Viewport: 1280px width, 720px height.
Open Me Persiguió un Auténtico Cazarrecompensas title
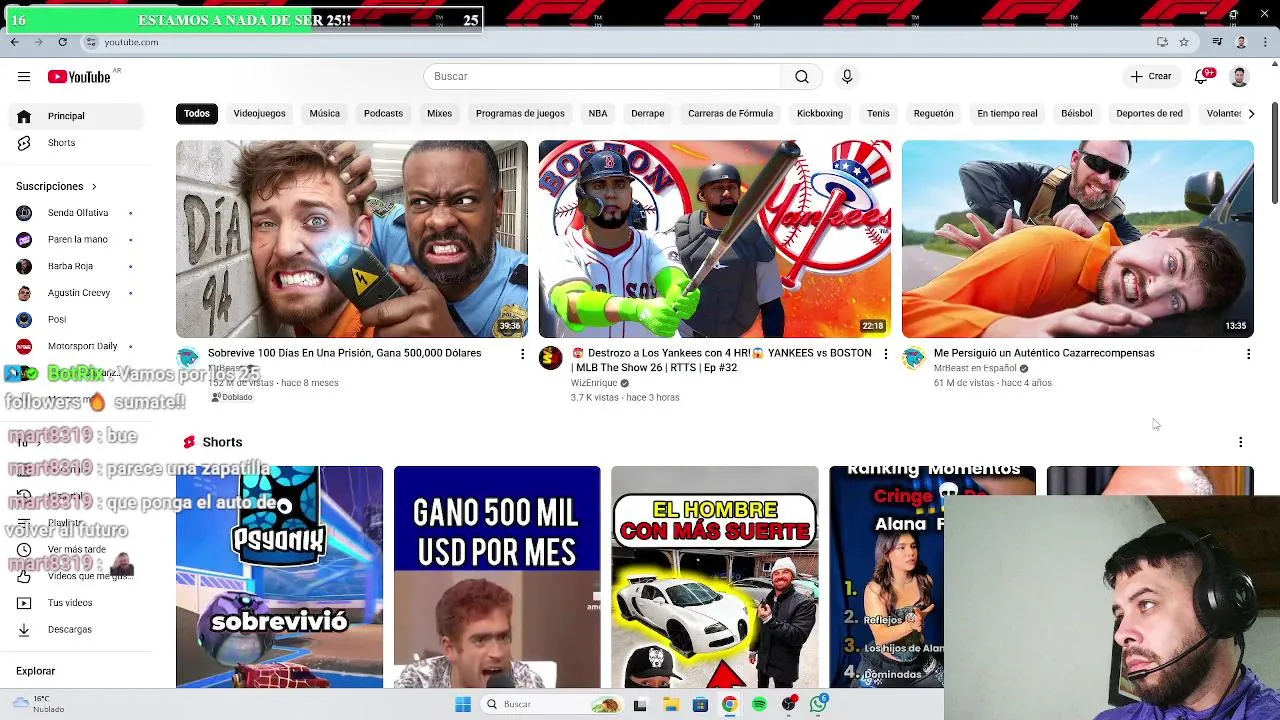(x=1044, y=353)
